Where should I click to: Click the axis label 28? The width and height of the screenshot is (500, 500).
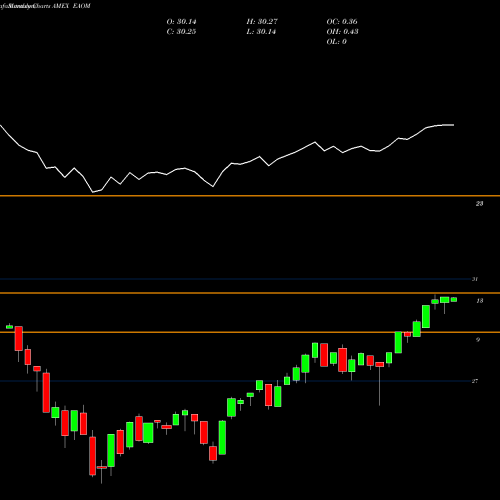(479, 203)
